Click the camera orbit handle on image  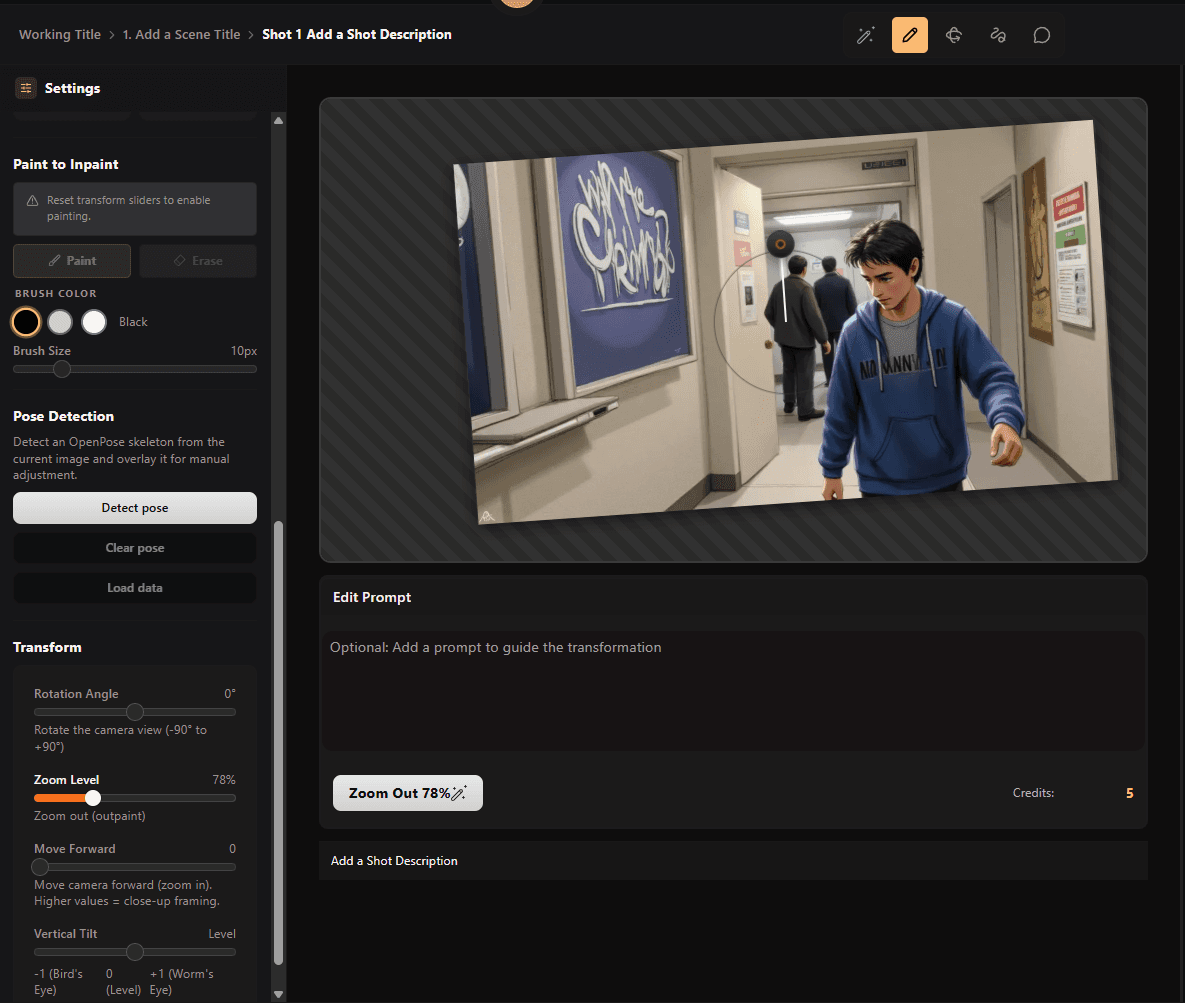click(780, 242)
